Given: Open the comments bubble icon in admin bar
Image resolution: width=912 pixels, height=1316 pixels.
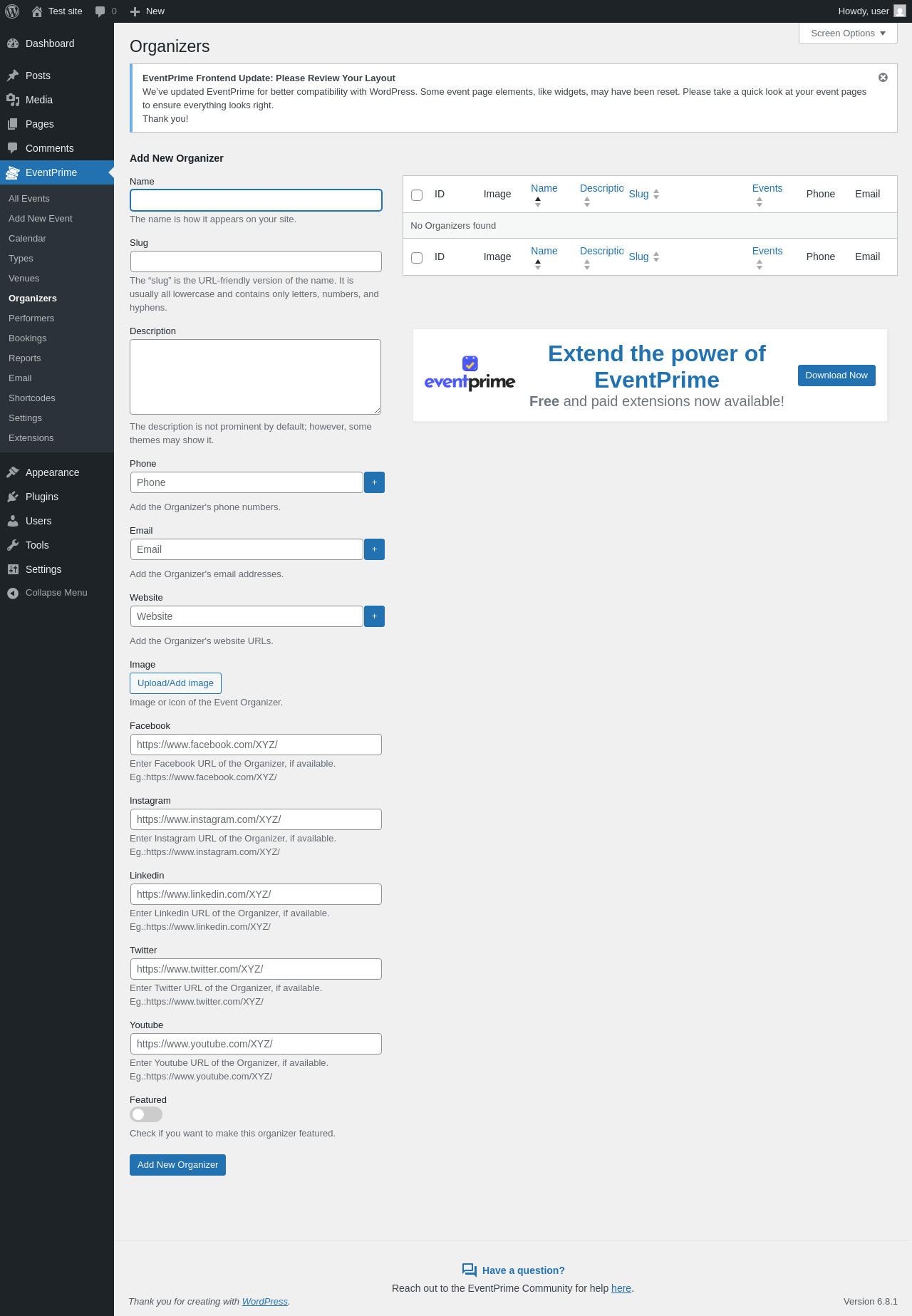Looking at the screenshot, I should point(100,11).
